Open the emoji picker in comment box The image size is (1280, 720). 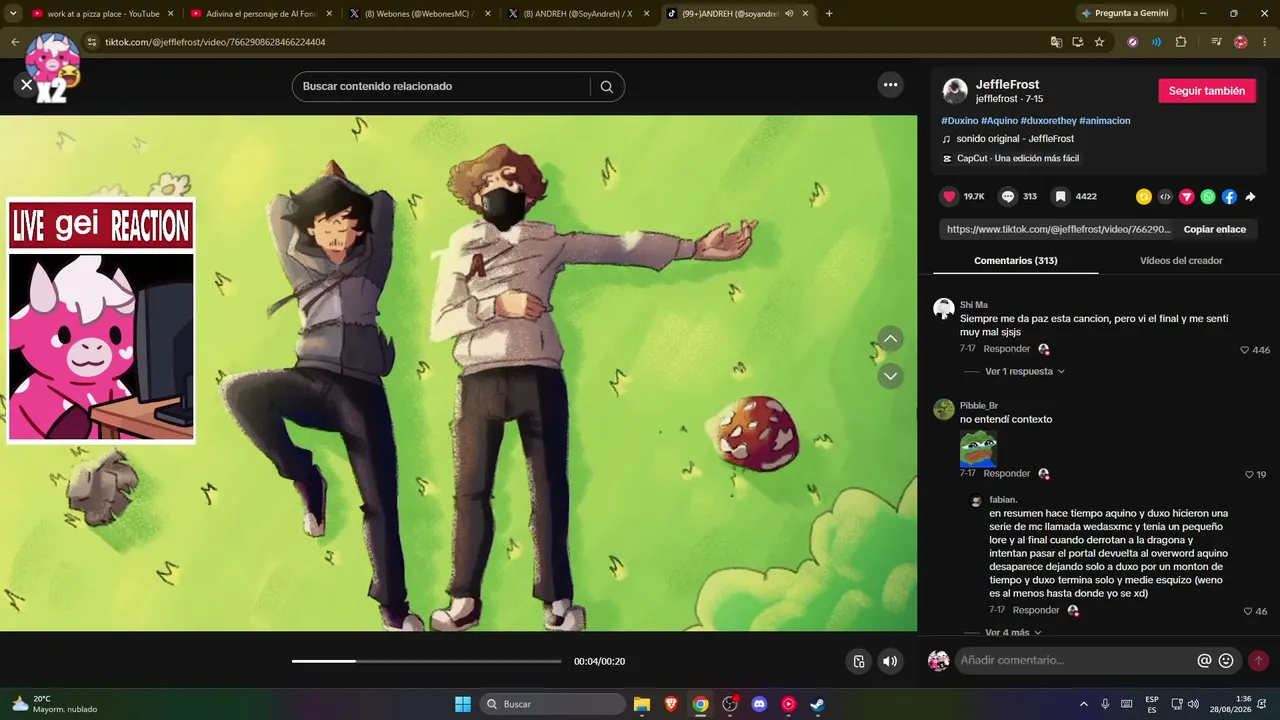pyautogui.click(x=1226, y=660)
